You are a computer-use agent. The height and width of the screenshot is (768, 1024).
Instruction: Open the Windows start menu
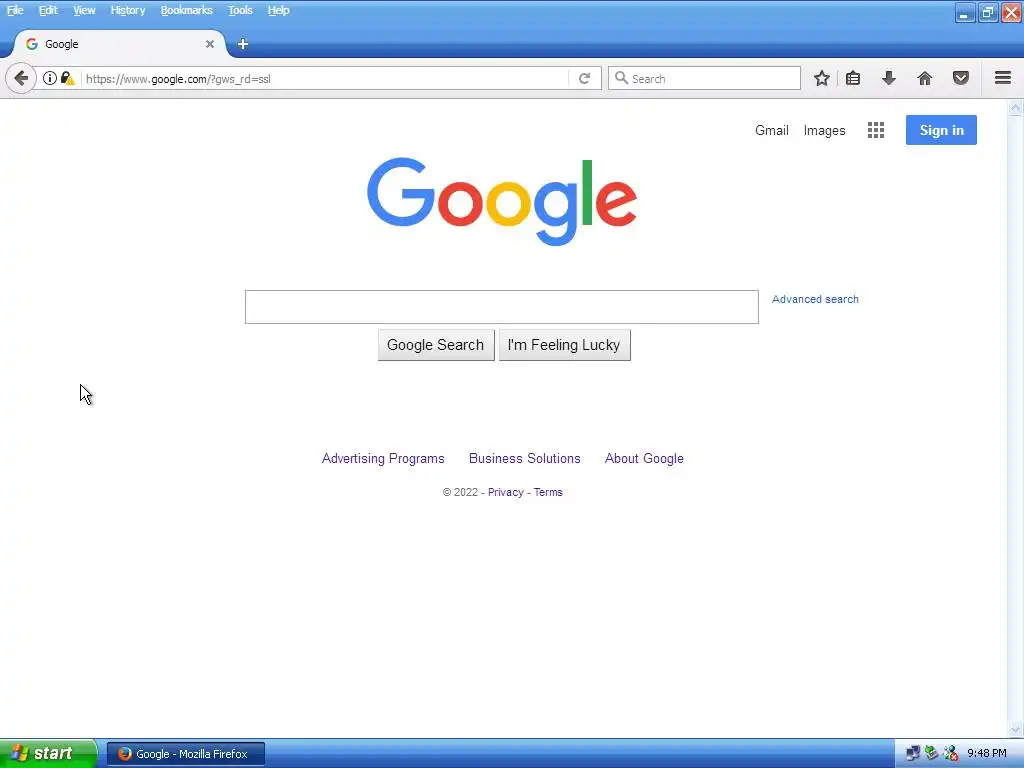pyautogui.click(x=48, y=754)
